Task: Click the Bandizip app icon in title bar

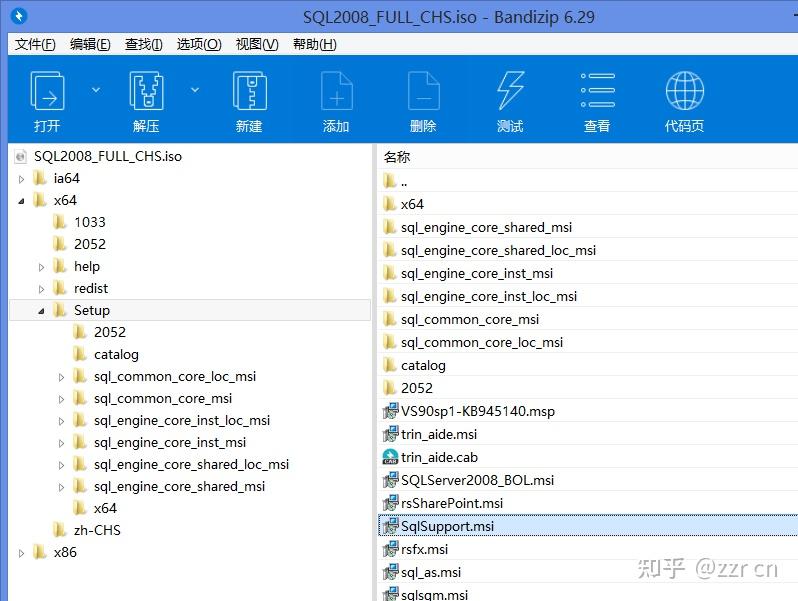Action: point(19,16)
